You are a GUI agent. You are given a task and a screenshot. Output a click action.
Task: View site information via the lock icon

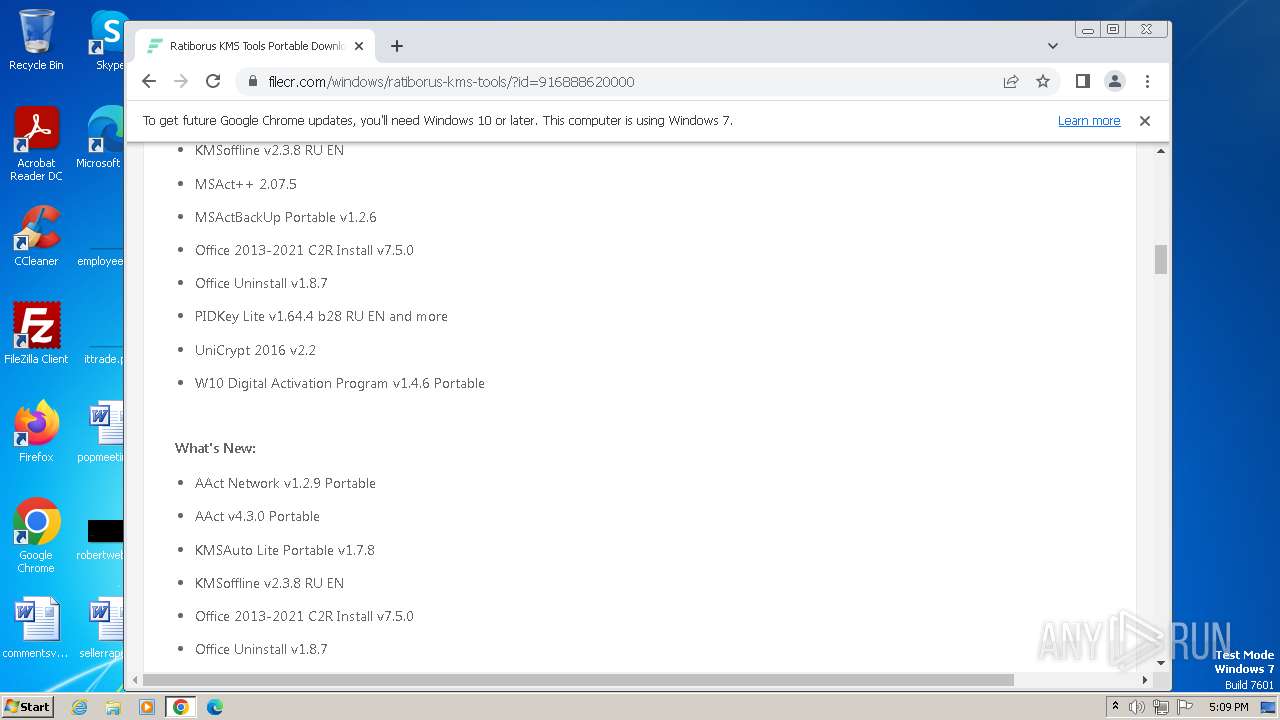[253, 82]
